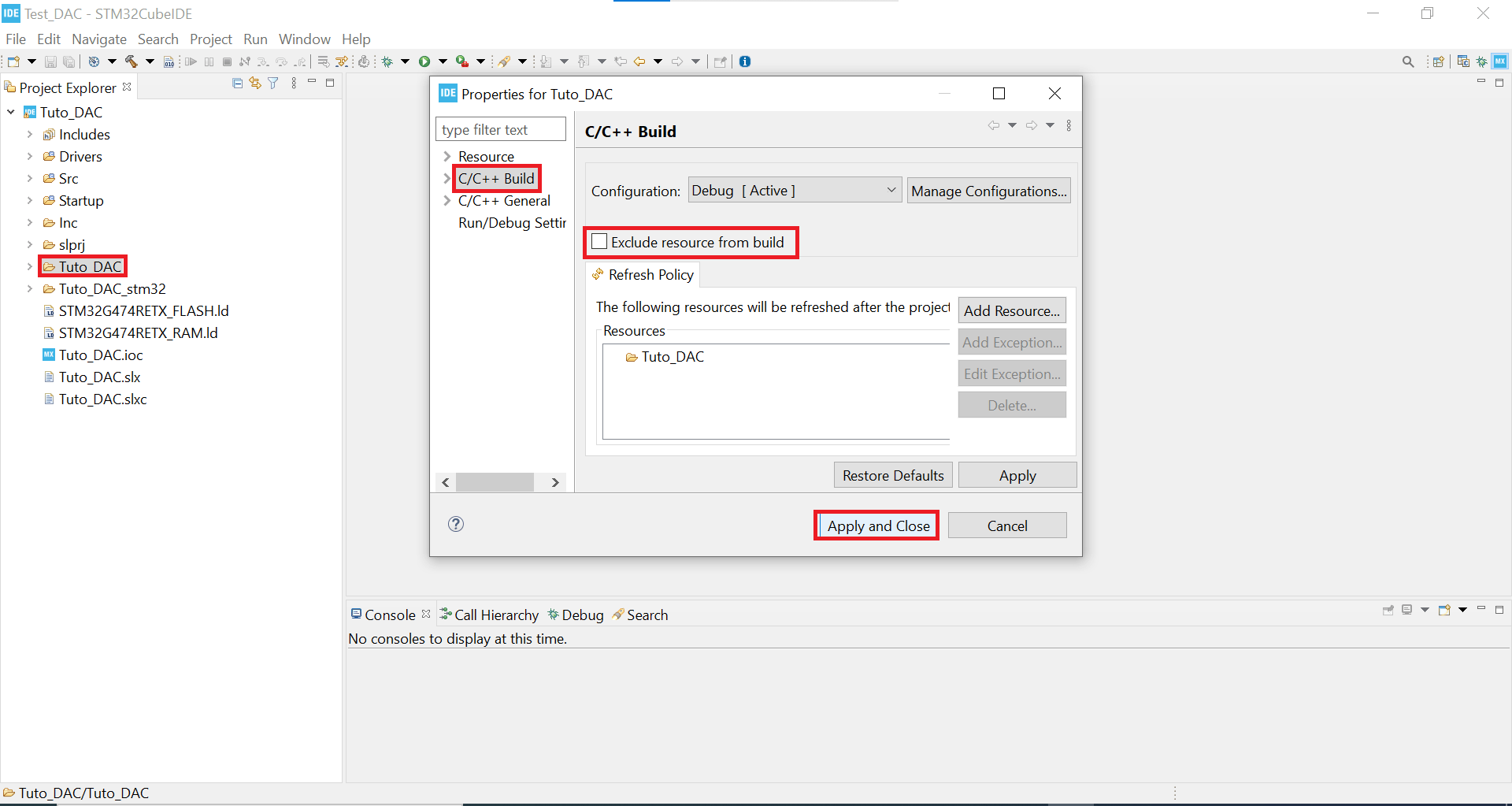Click the open console icon in Console panel

coord(1444,610)
